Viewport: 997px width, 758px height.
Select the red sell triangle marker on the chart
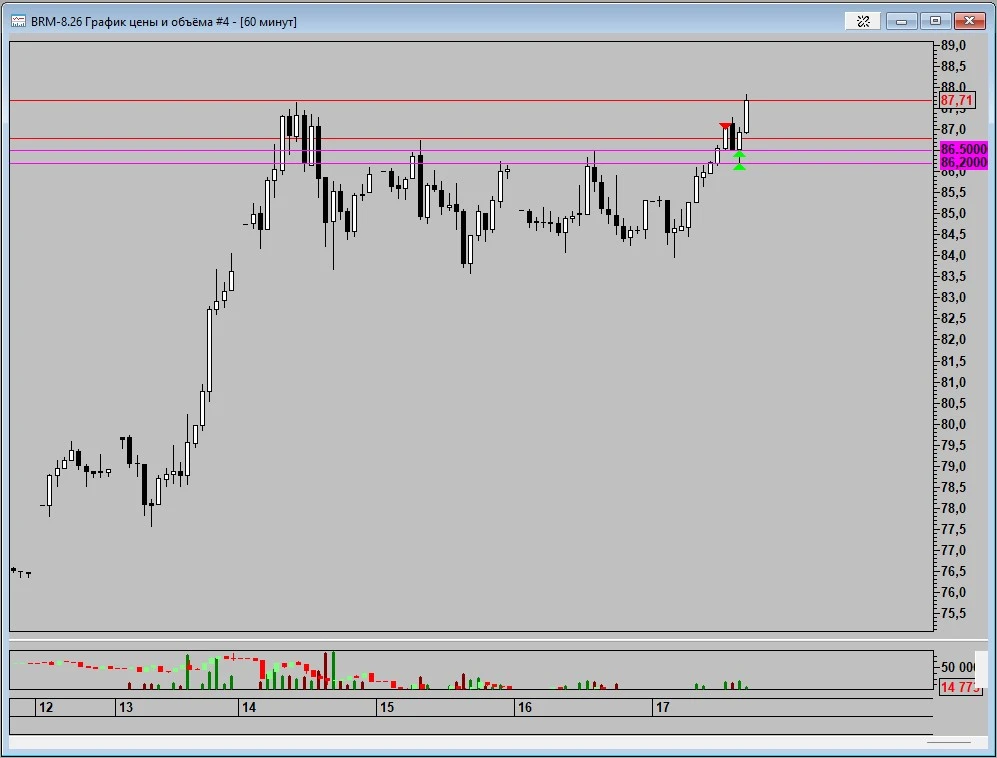tap(725, 126)
